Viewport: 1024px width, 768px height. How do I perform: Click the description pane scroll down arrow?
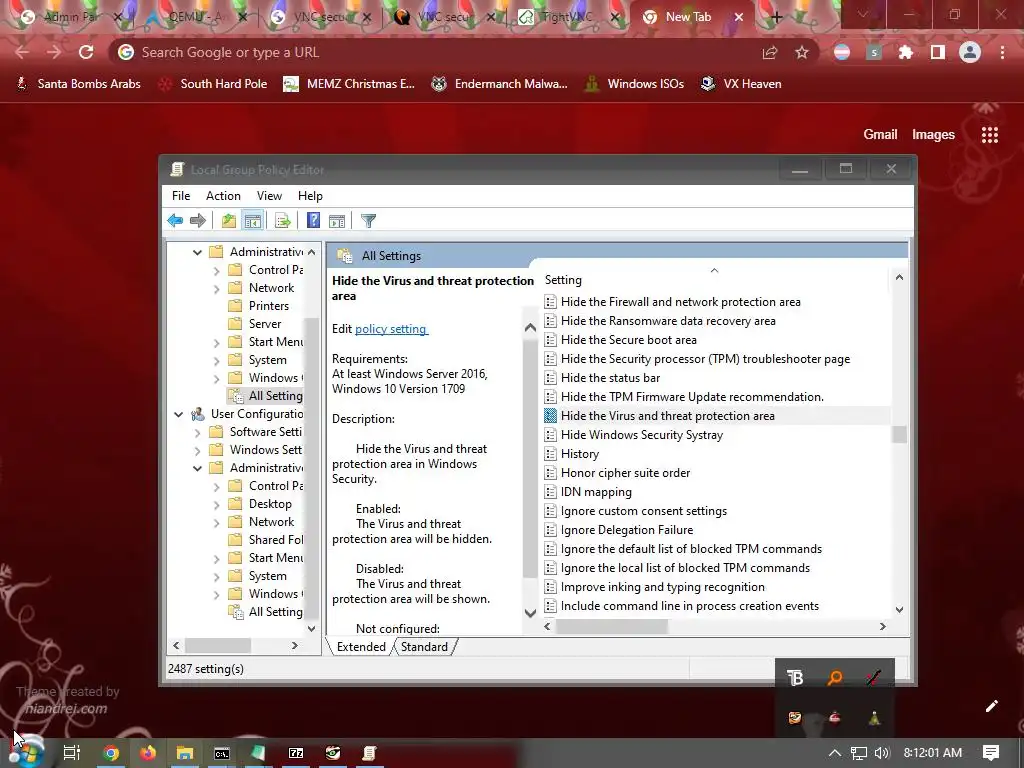coord(530,613)
